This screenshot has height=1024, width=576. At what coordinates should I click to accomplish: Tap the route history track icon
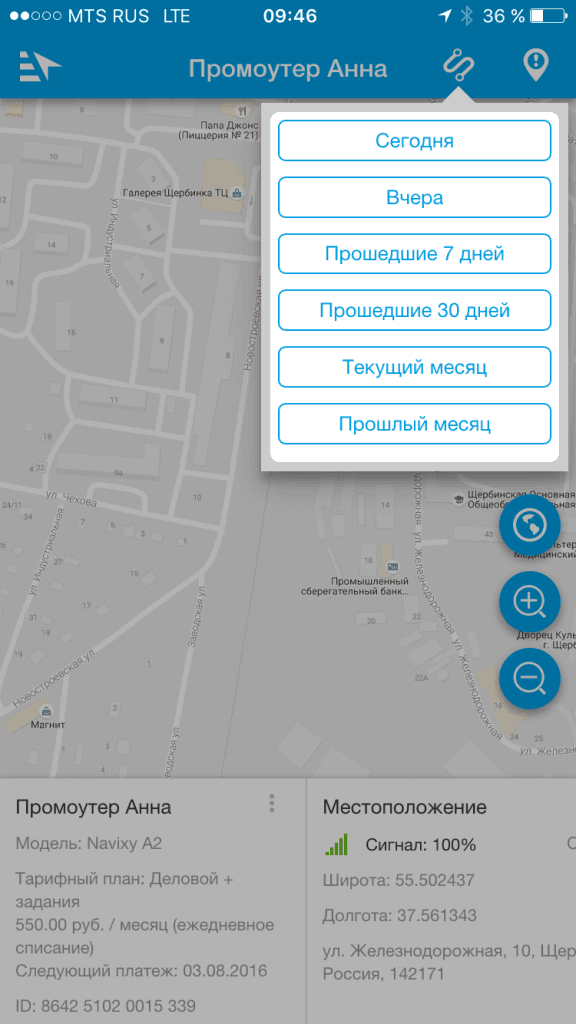[x=458, y=66]
